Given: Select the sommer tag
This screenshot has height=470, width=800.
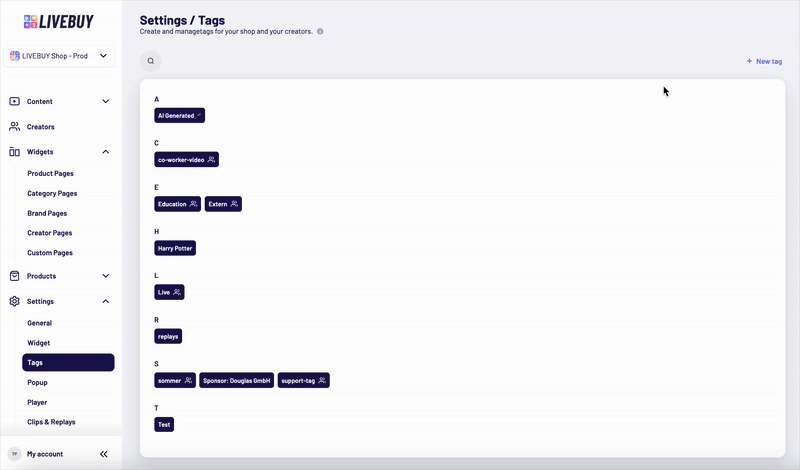Looking at the screenshot, I should pyautogui.click(x=175, y=380).
